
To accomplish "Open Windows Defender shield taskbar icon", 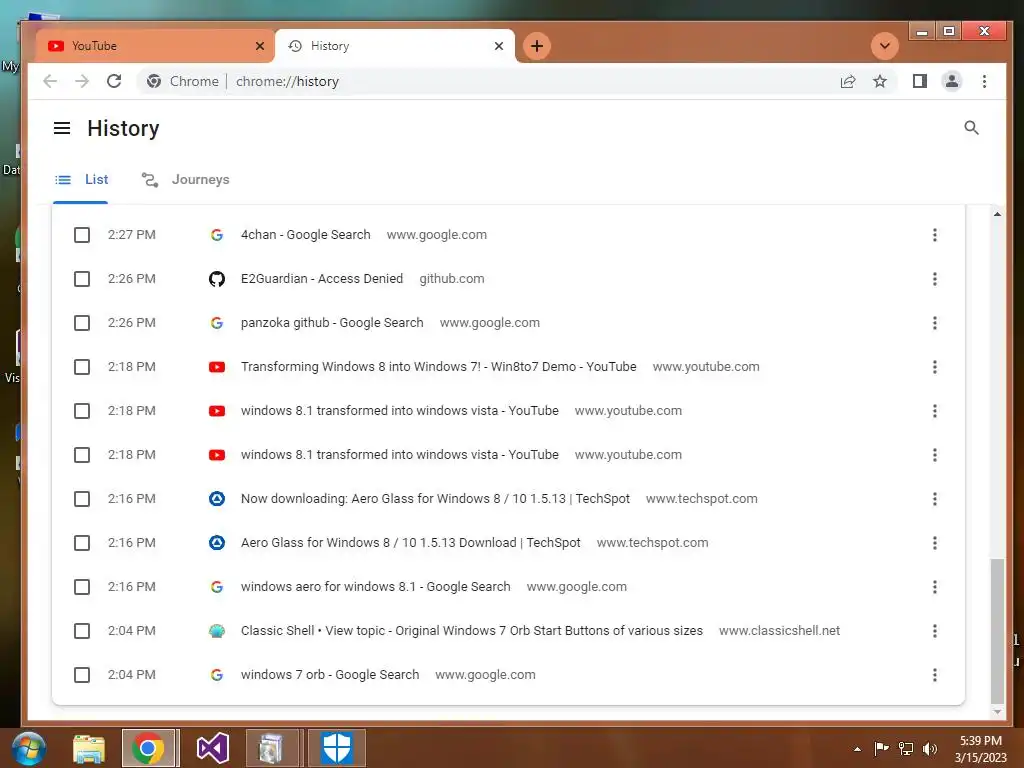I will tap(337, 748).
